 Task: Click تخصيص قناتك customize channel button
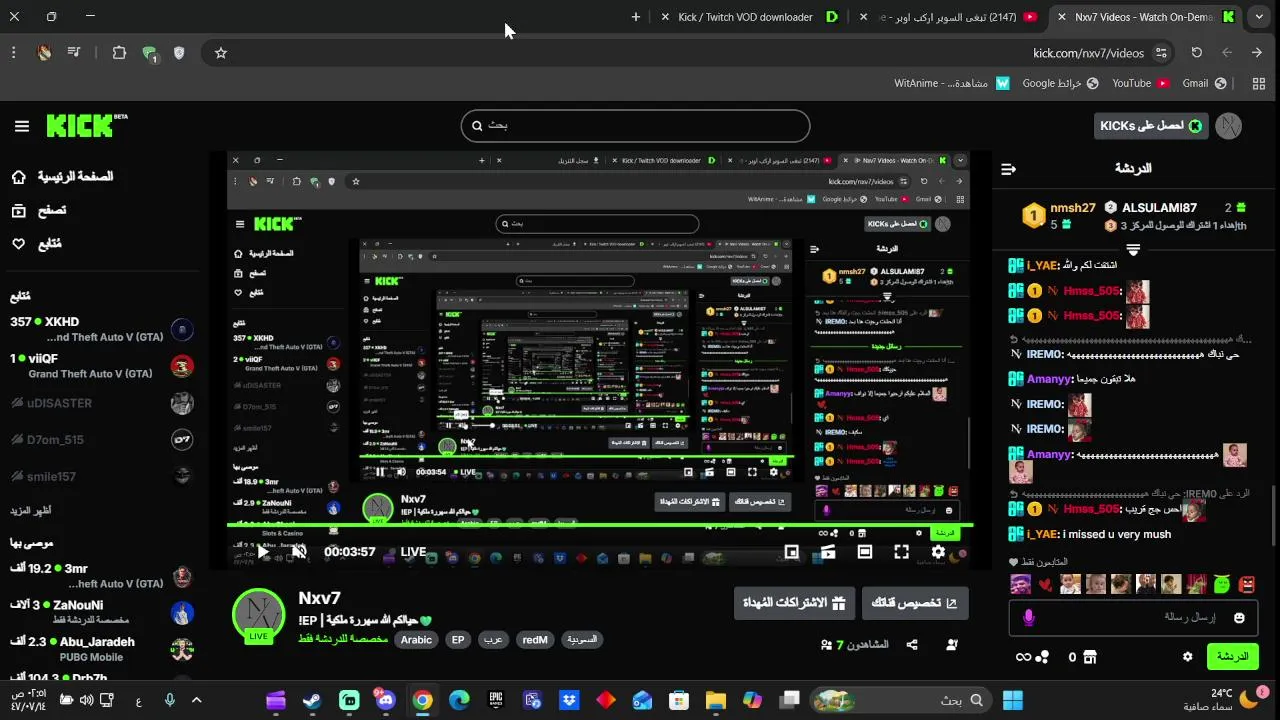point(915,604)
